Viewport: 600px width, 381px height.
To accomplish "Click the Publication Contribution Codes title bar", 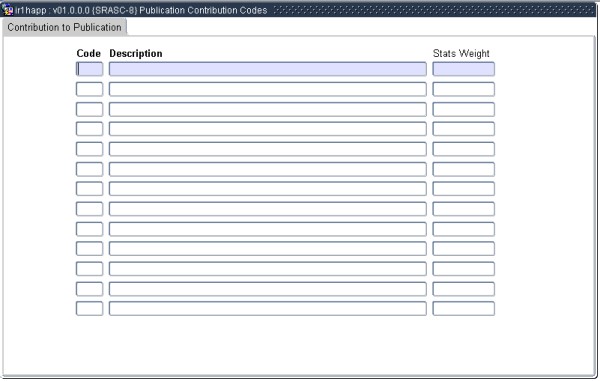I will click(x=298, y=10).
